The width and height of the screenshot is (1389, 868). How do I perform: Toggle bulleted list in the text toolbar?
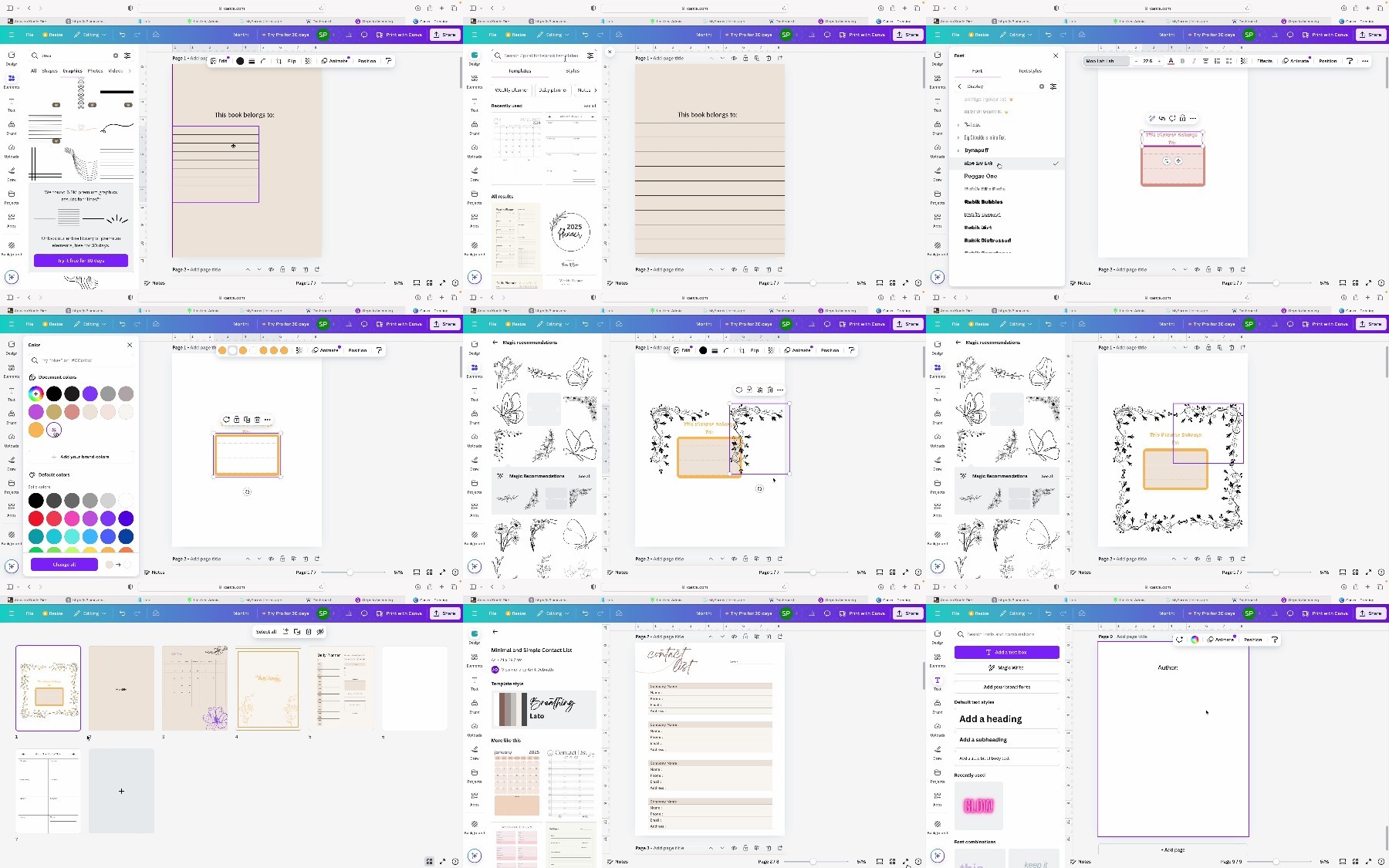(x=1218, y=61)
